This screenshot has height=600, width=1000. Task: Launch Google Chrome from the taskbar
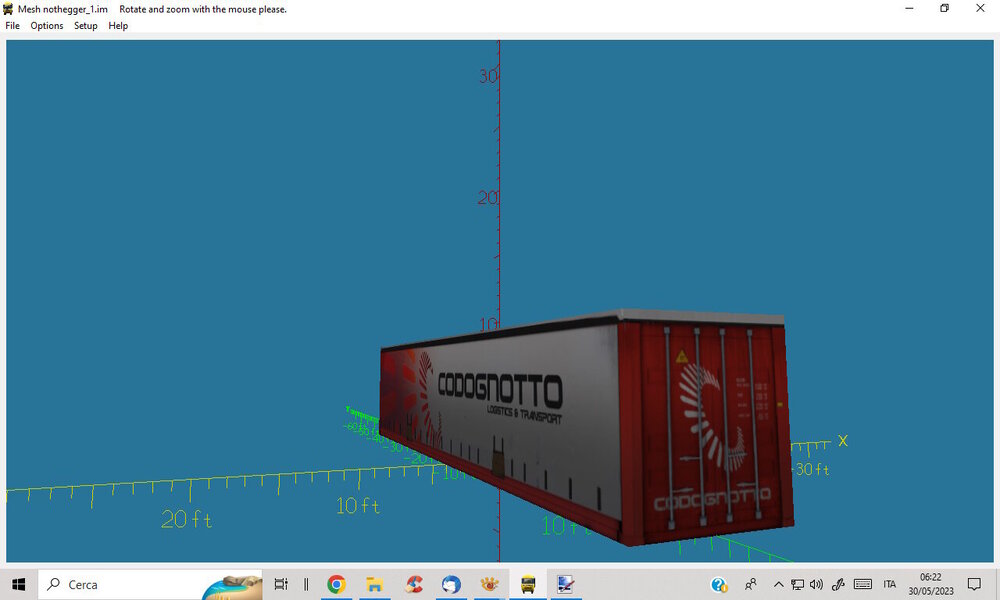coord(336,584)
